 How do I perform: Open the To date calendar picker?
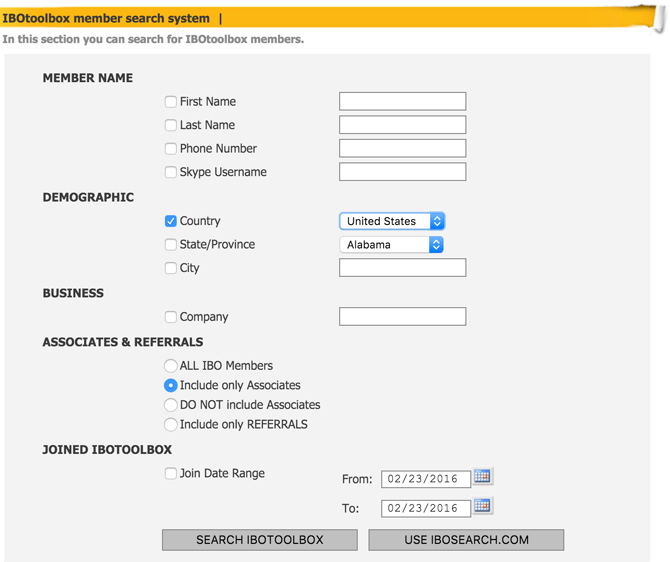tap(482, 506)
